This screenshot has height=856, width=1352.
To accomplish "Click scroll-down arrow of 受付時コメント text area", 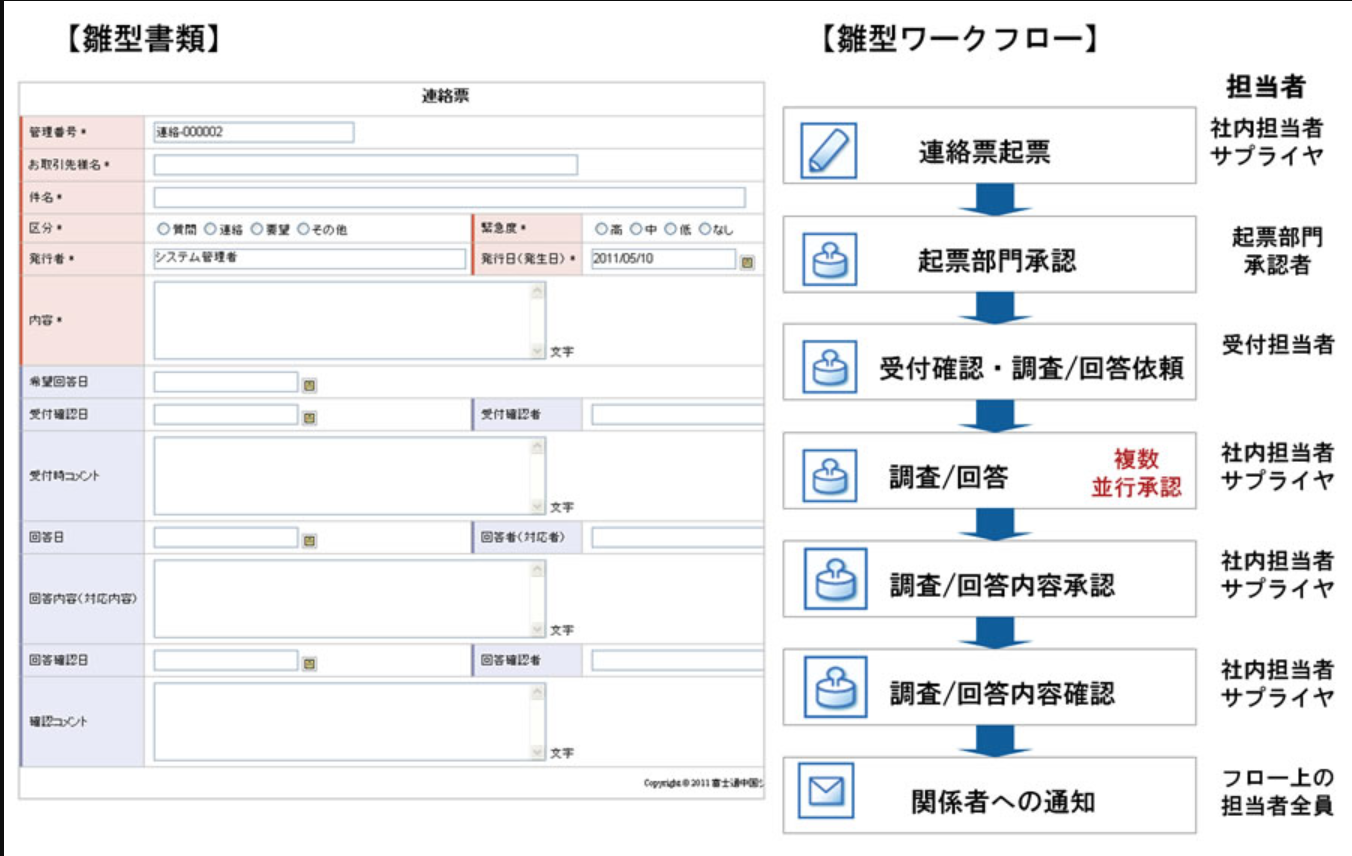I will coord(537,507).
